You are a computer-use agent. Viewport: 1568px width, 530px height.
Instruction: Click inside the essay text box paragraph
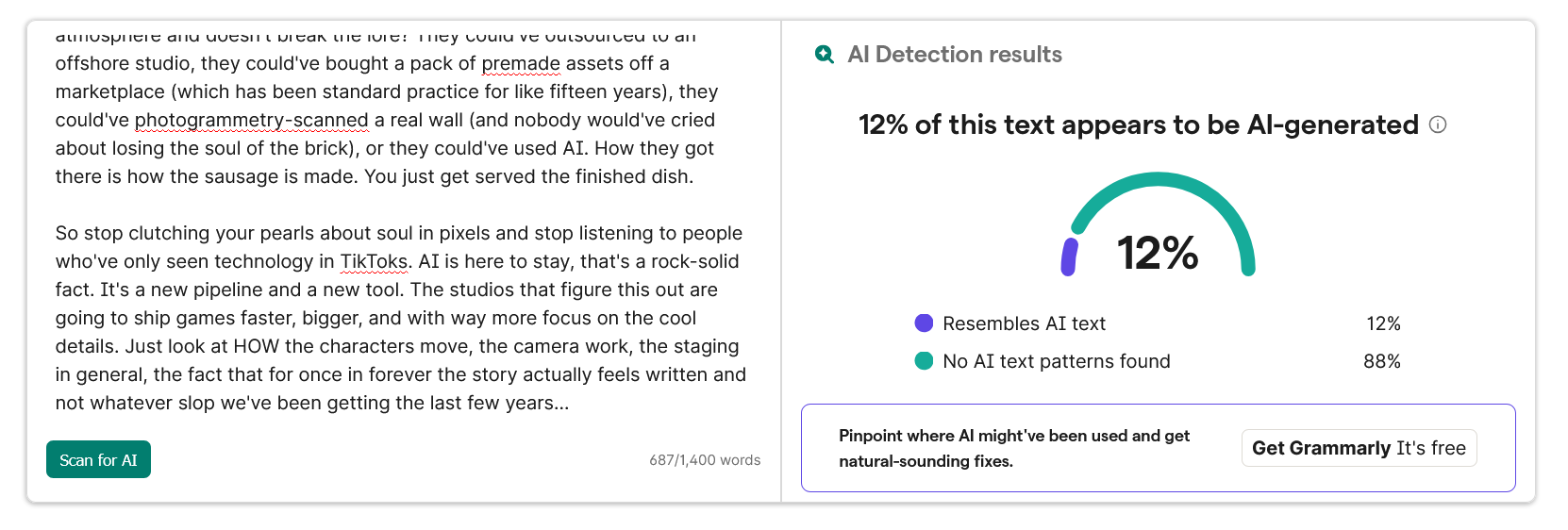401,318
